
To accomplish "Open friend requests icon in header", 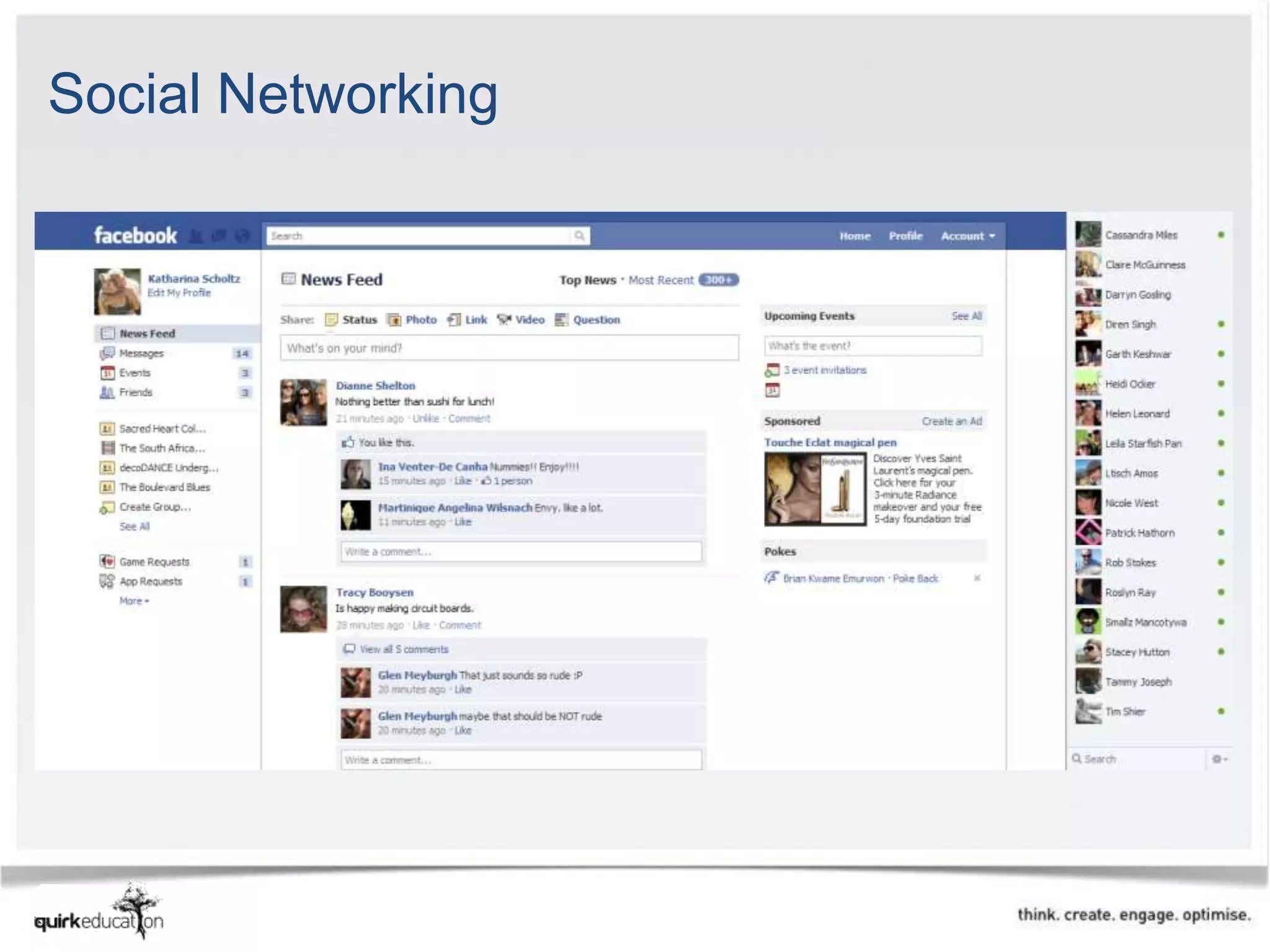I will 196,236.
